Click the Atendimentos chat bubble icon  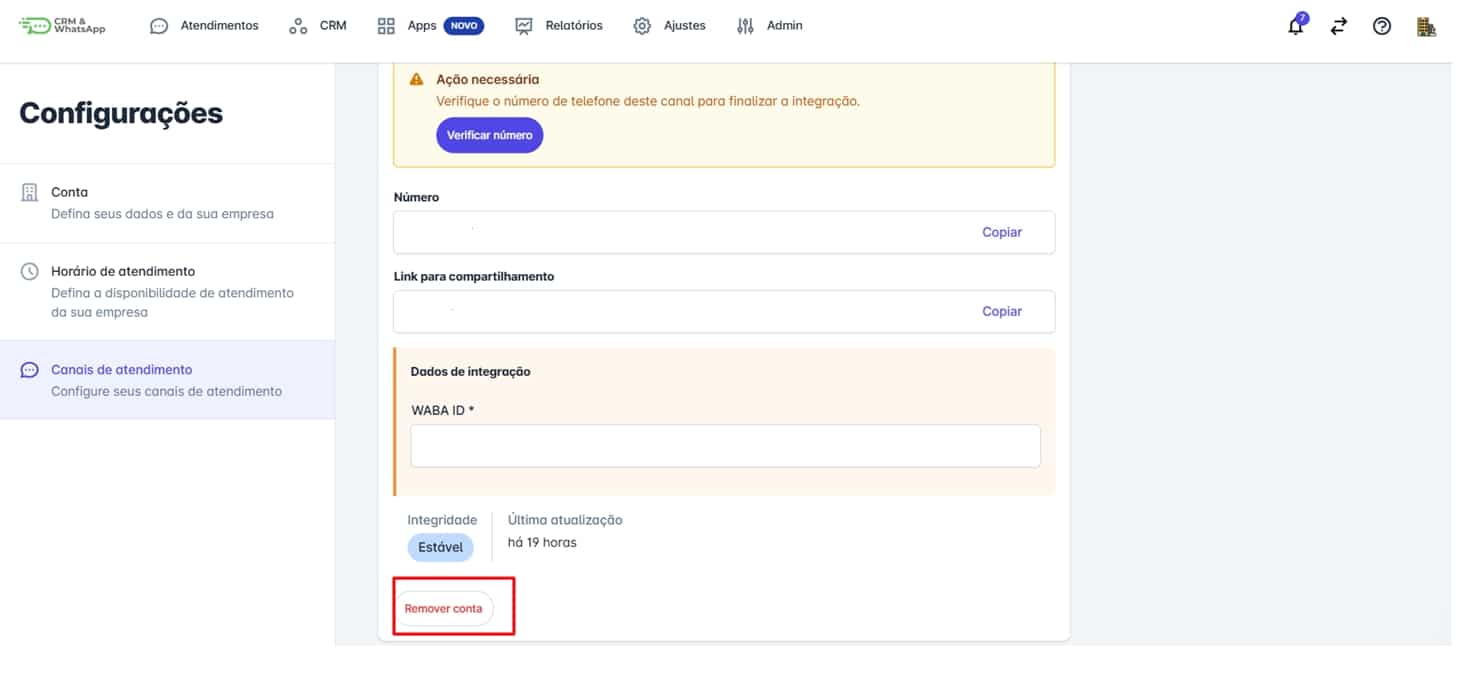[159, 26]
